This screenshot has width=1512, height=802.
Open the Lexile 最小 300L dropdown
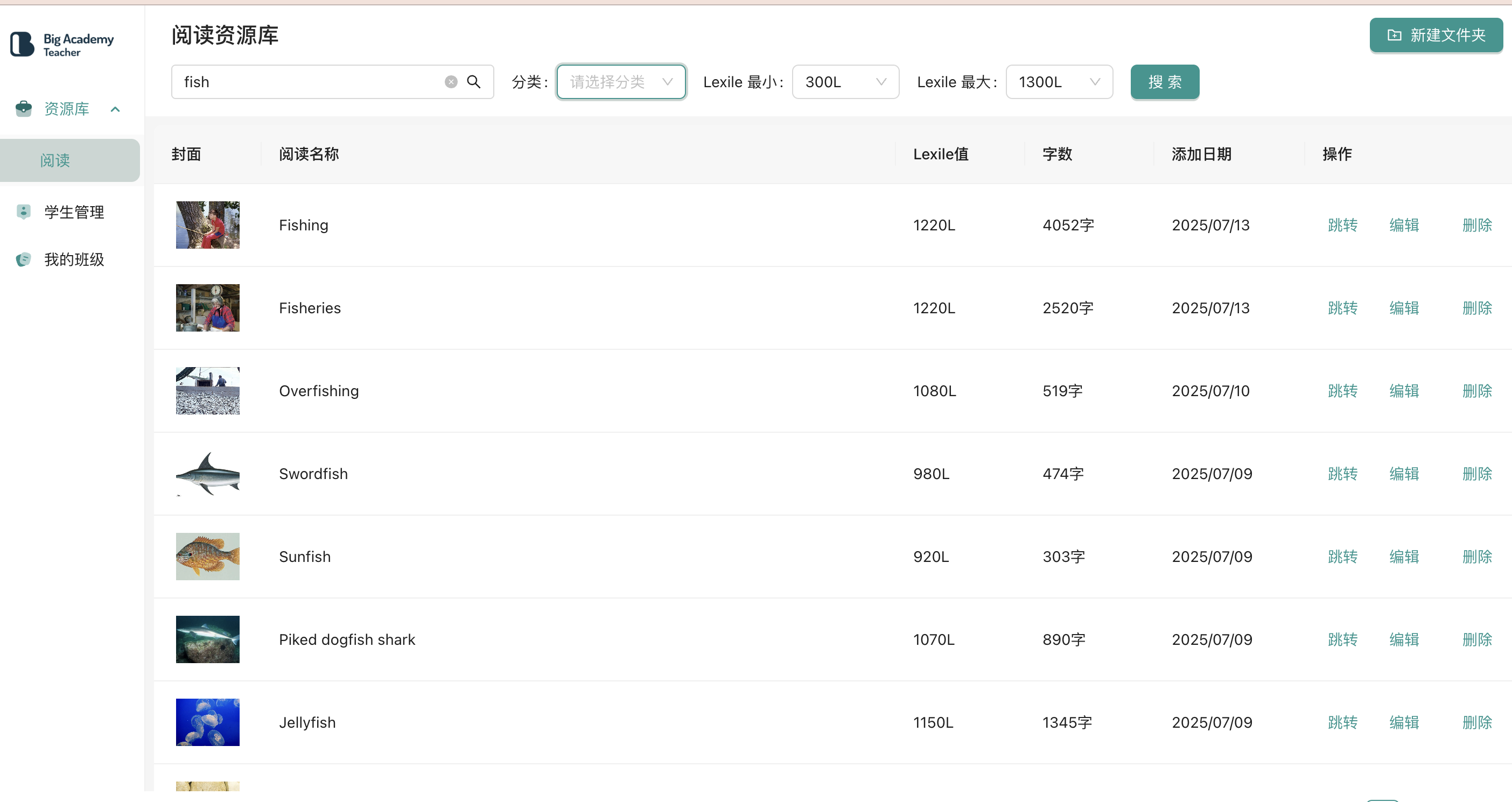coord(845,82)
